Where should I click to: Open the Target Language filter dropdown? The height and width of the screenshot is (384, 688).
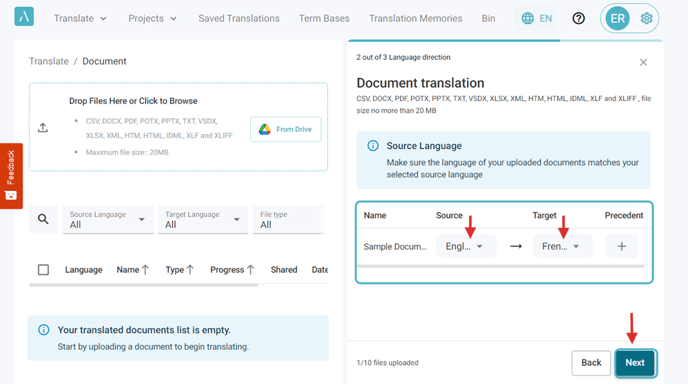(x=203, y=219)
